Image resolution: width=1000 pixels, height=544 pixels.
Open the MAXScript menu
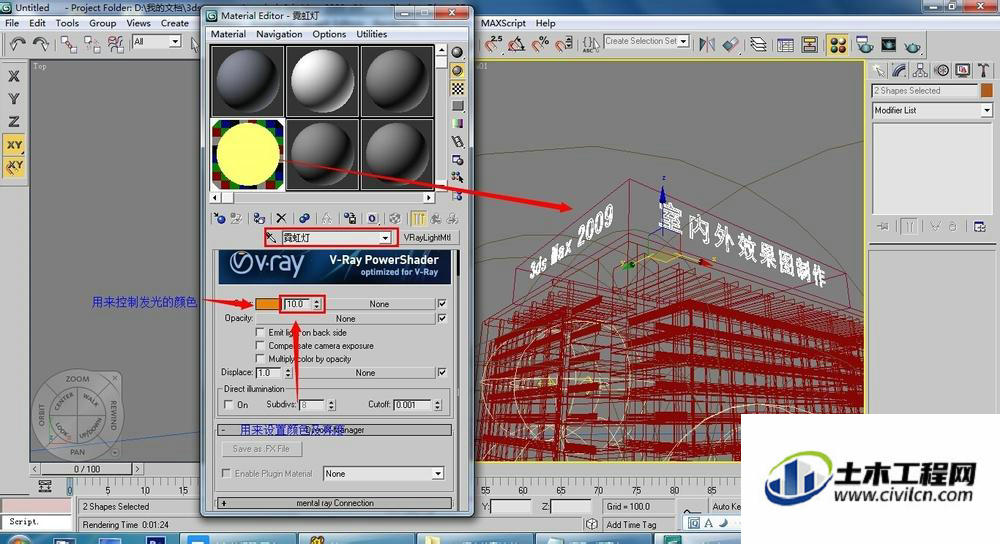(503, 23)
